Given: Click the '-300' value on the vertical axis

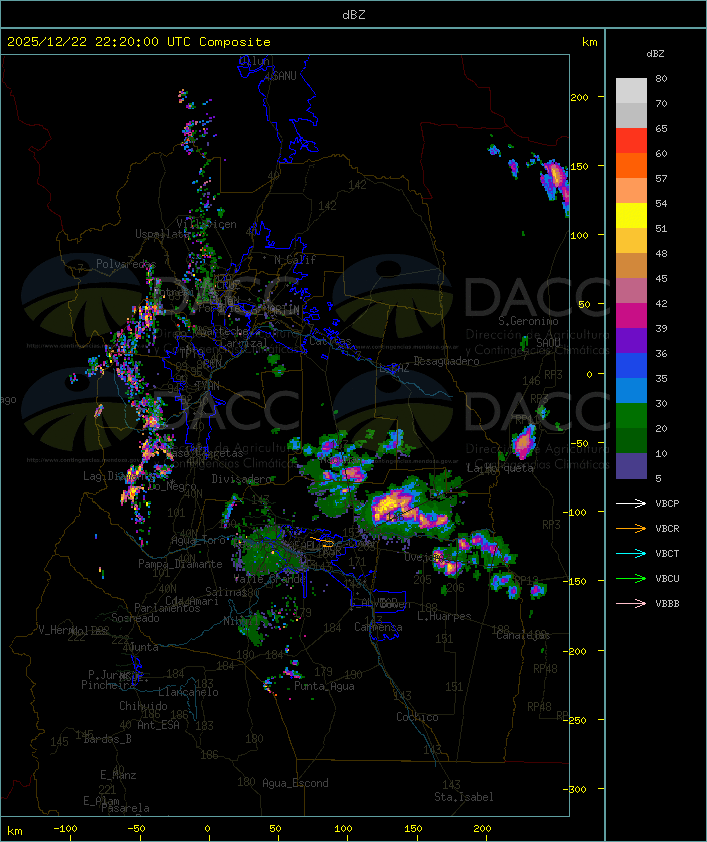Looking at the screenshot, I should point(574,789).
